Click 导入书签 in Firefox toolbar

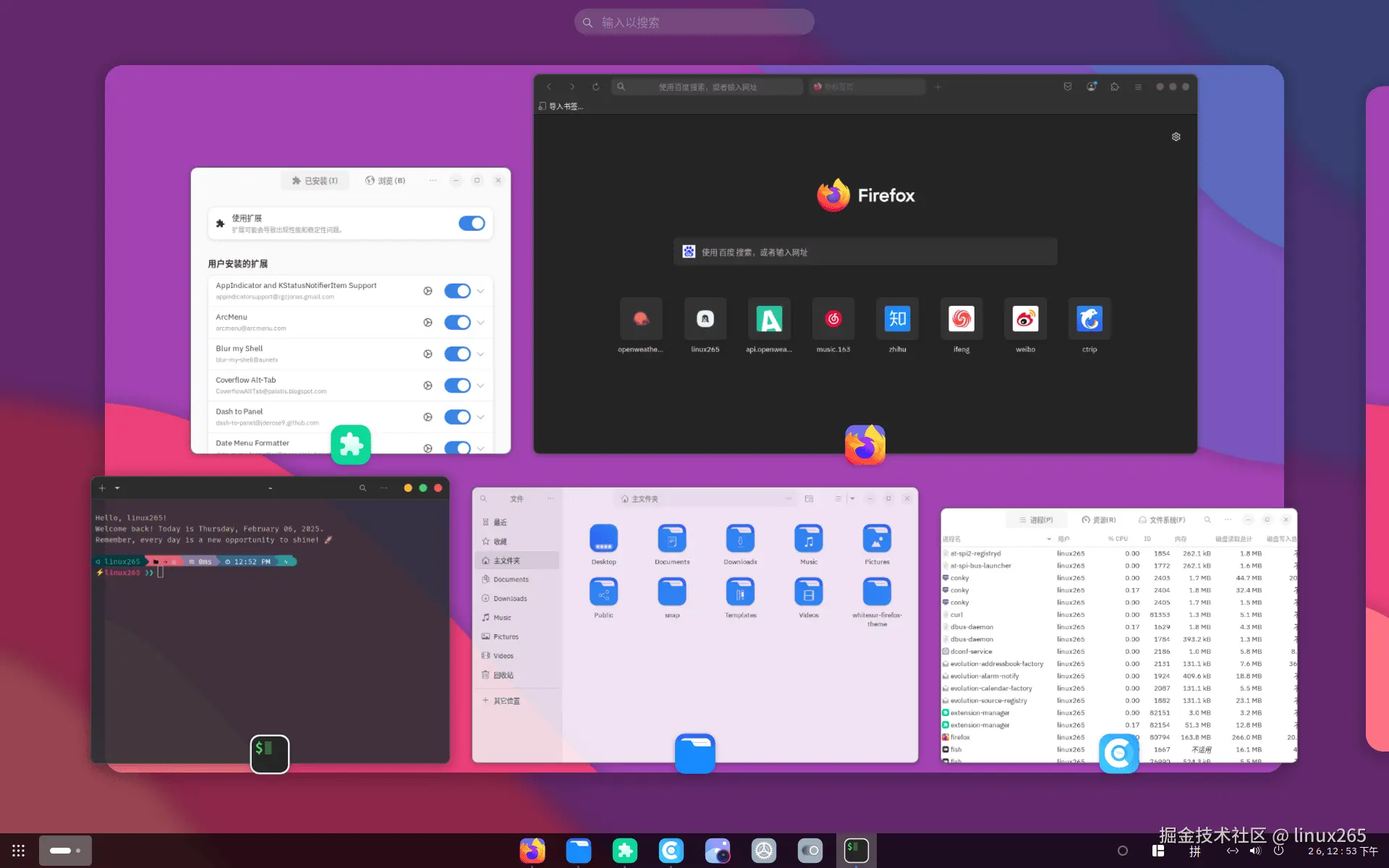tap(562, 106)
